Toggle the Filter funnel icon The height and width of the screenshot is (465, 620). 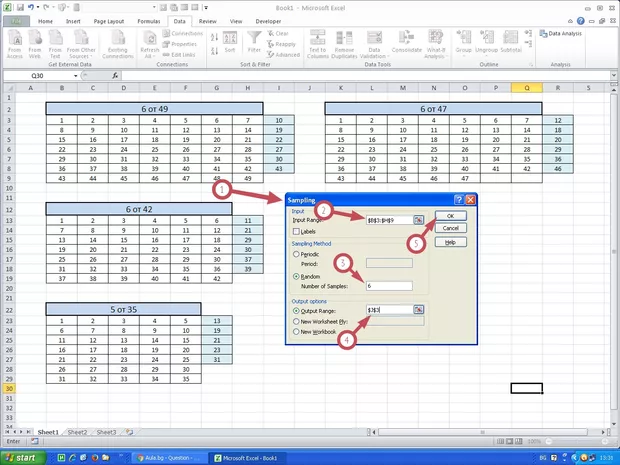click(254, 42)
